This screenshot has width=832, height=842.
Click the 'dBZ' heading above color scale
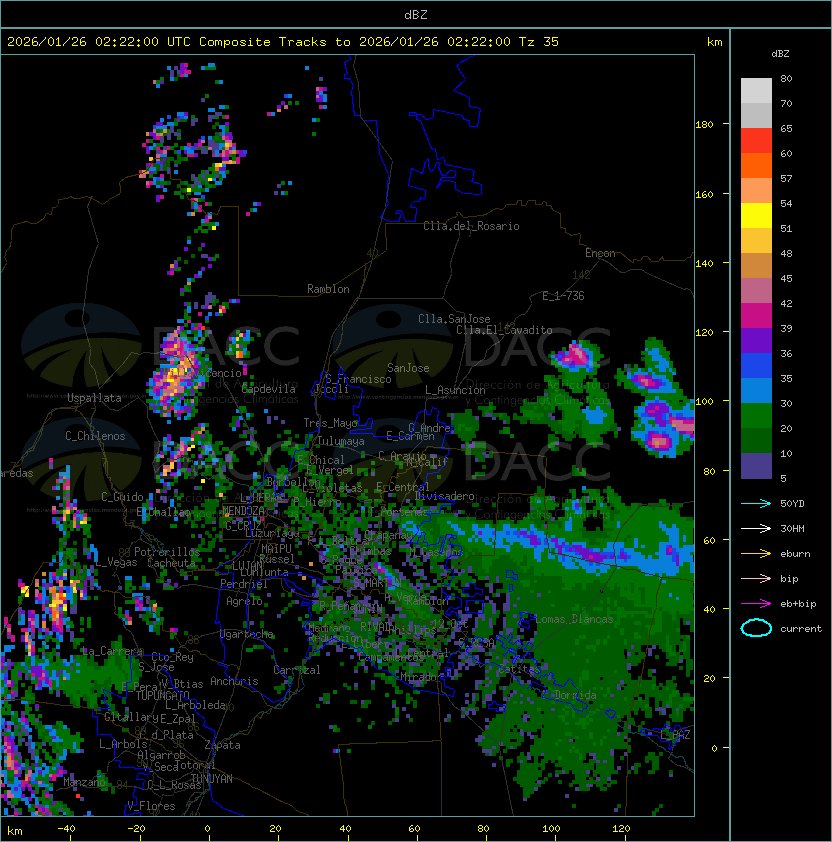[780, 54]
